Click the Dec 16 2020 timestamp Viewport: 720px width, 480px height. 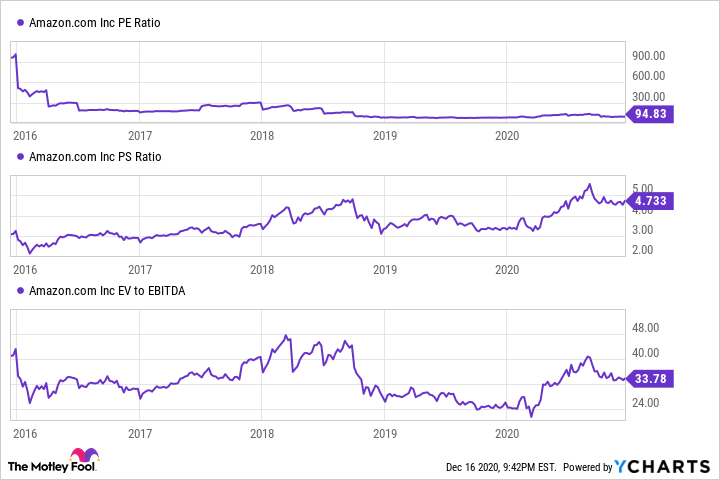coord(498,467)
